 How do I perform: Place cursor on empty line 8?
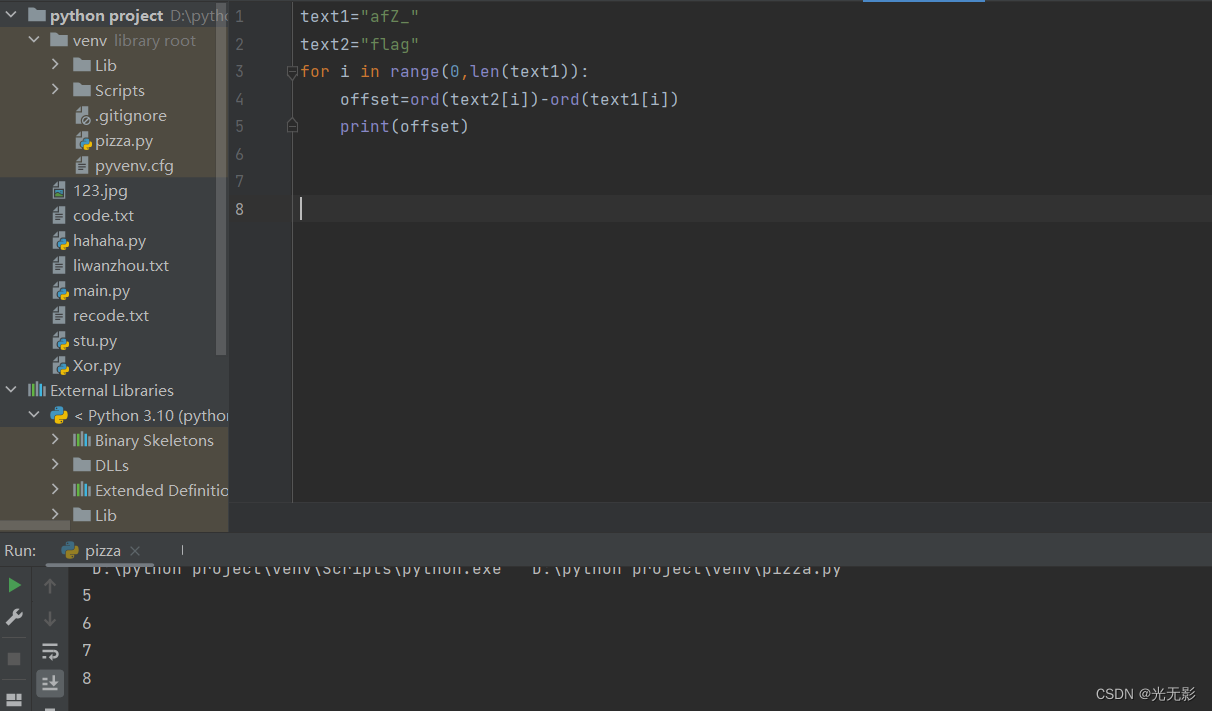750,208
